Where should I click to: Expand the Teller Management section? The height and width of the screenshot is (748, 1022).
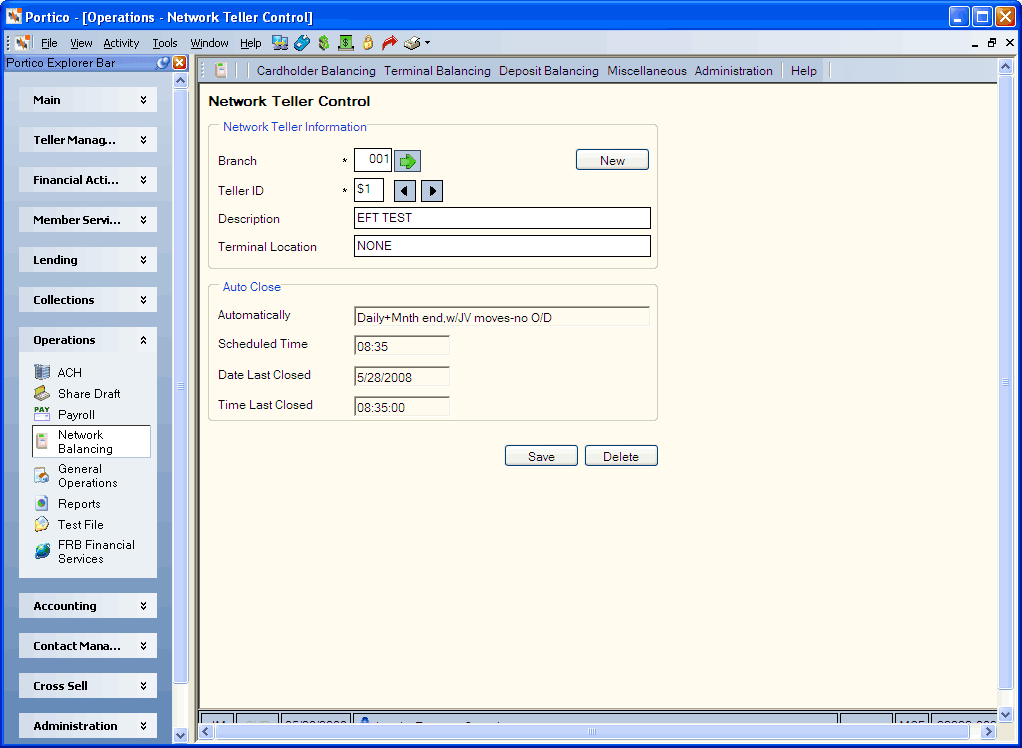[x=88, y=140]
